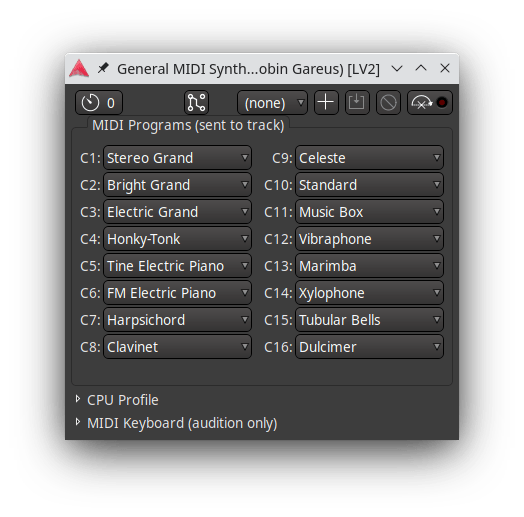This screenshot has height=517, width=524.
Task: Open C12 Vibraphone program dropdown
Action: click(x=370, y=239)
